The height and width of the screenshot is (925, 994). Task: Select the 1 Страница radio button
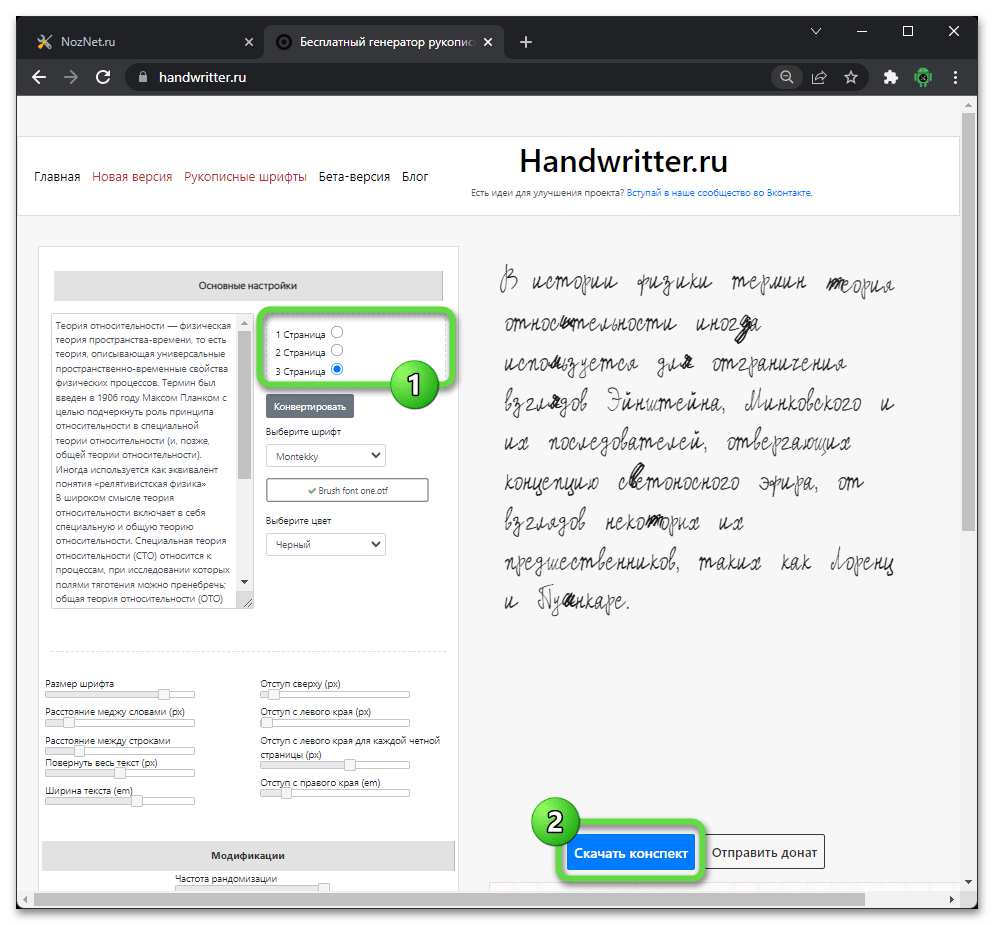click(337, 332)
